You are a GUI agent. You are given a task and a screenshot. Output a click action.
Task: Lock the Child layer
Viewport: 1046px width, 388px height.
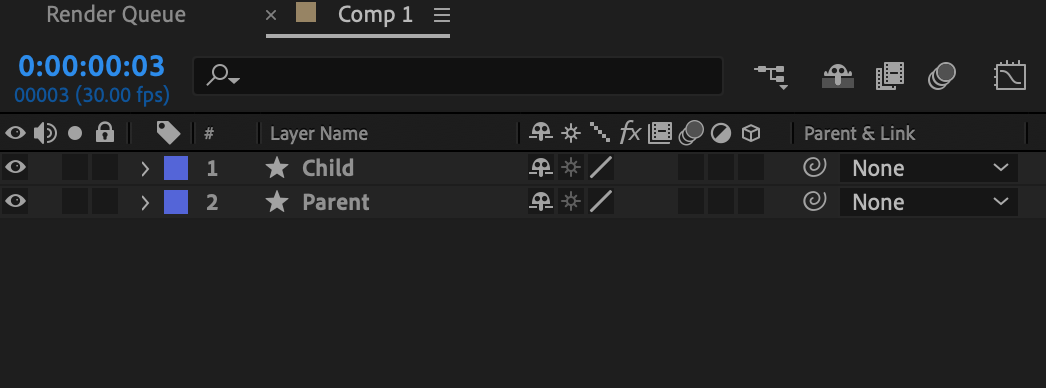pyautogui.click(x=105, y=168)
